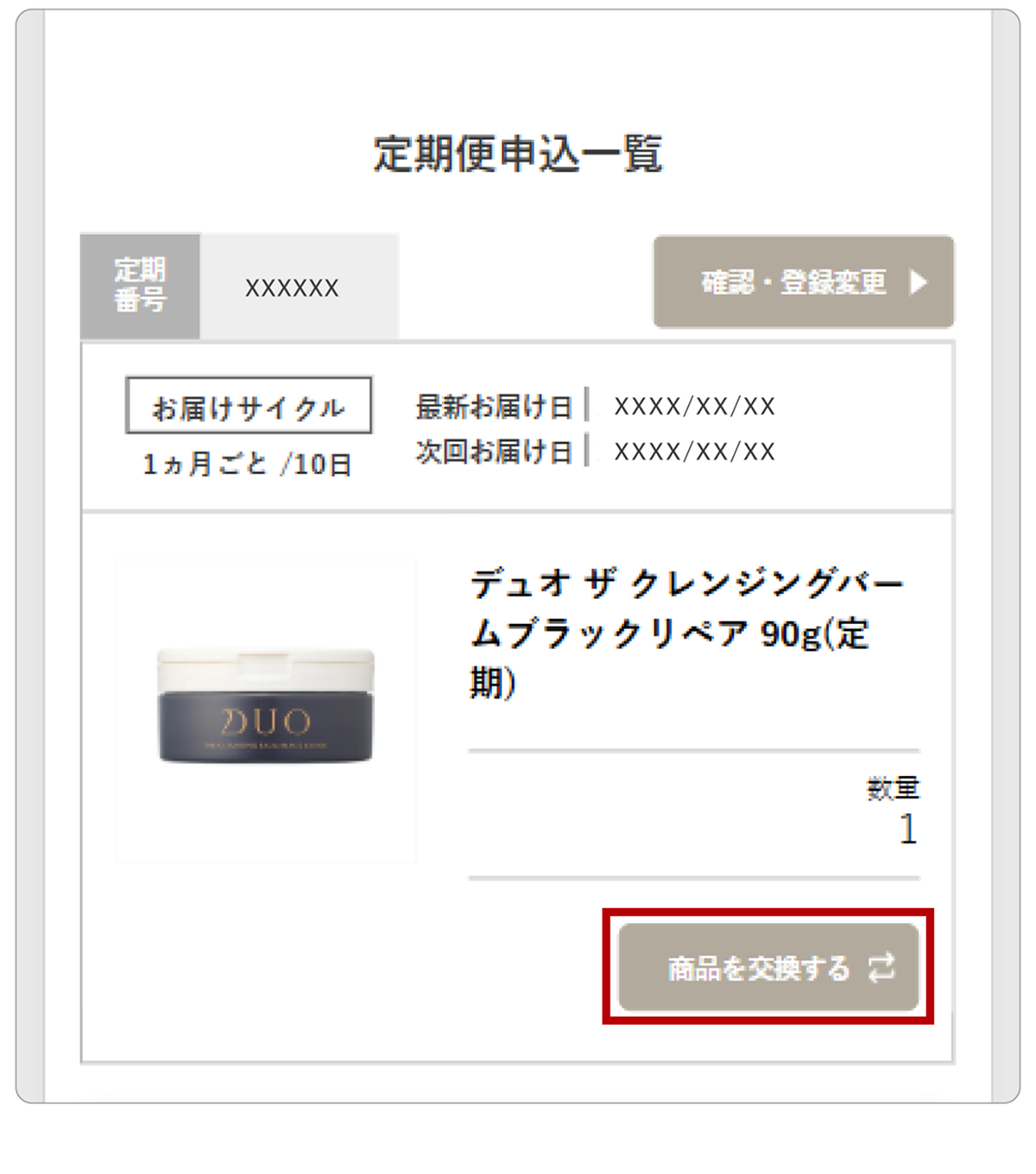The width and height of the screenshot is (1036, 1174).
Task: Click the white lid of the product jar
Action: click(265, 670)
